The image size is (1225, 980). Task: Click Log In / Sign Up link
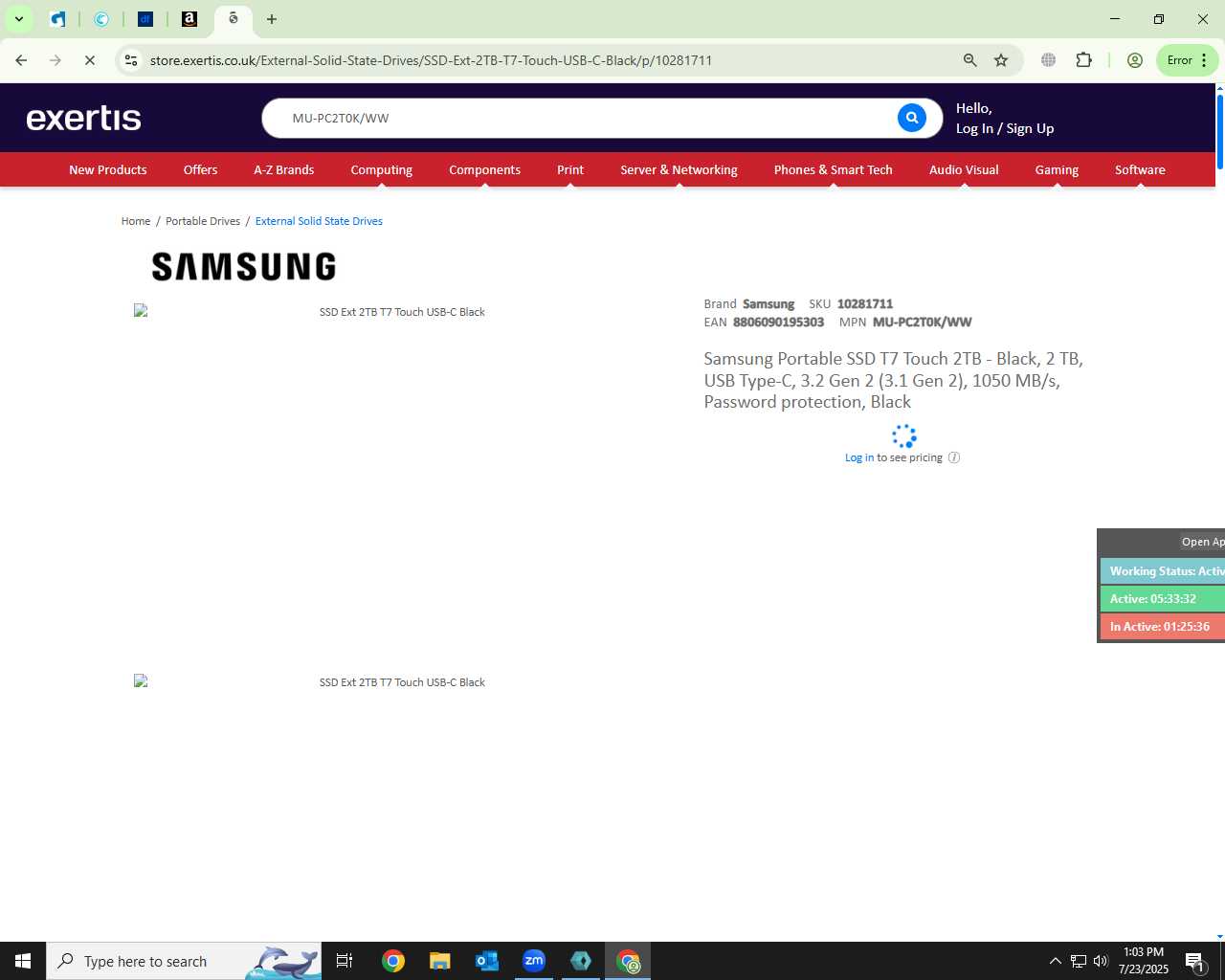pyautogui.click(x=1005, y=128)
